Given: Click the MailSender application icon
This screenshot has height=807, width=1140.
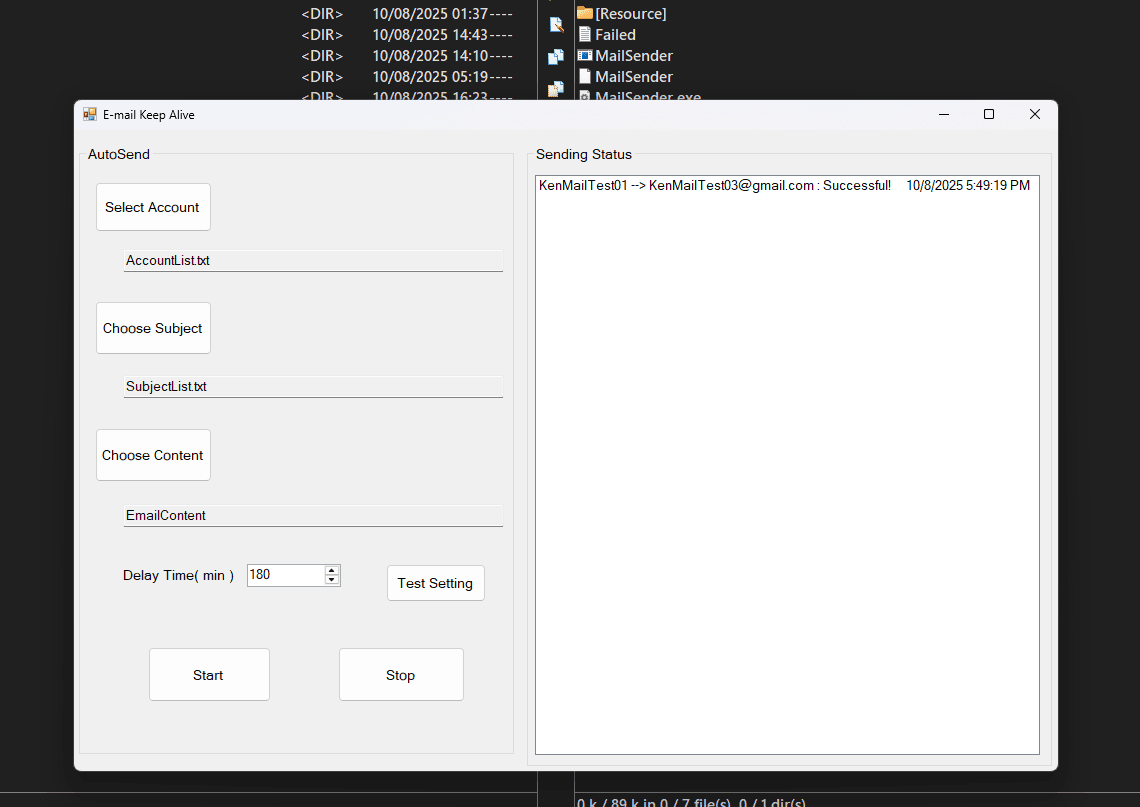Looking at the screenshot, I should point(584,55).
